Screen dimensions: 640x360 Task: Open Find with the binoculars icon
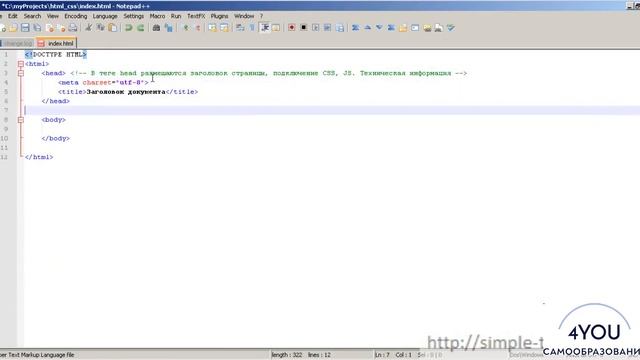(x=156, y=28)
